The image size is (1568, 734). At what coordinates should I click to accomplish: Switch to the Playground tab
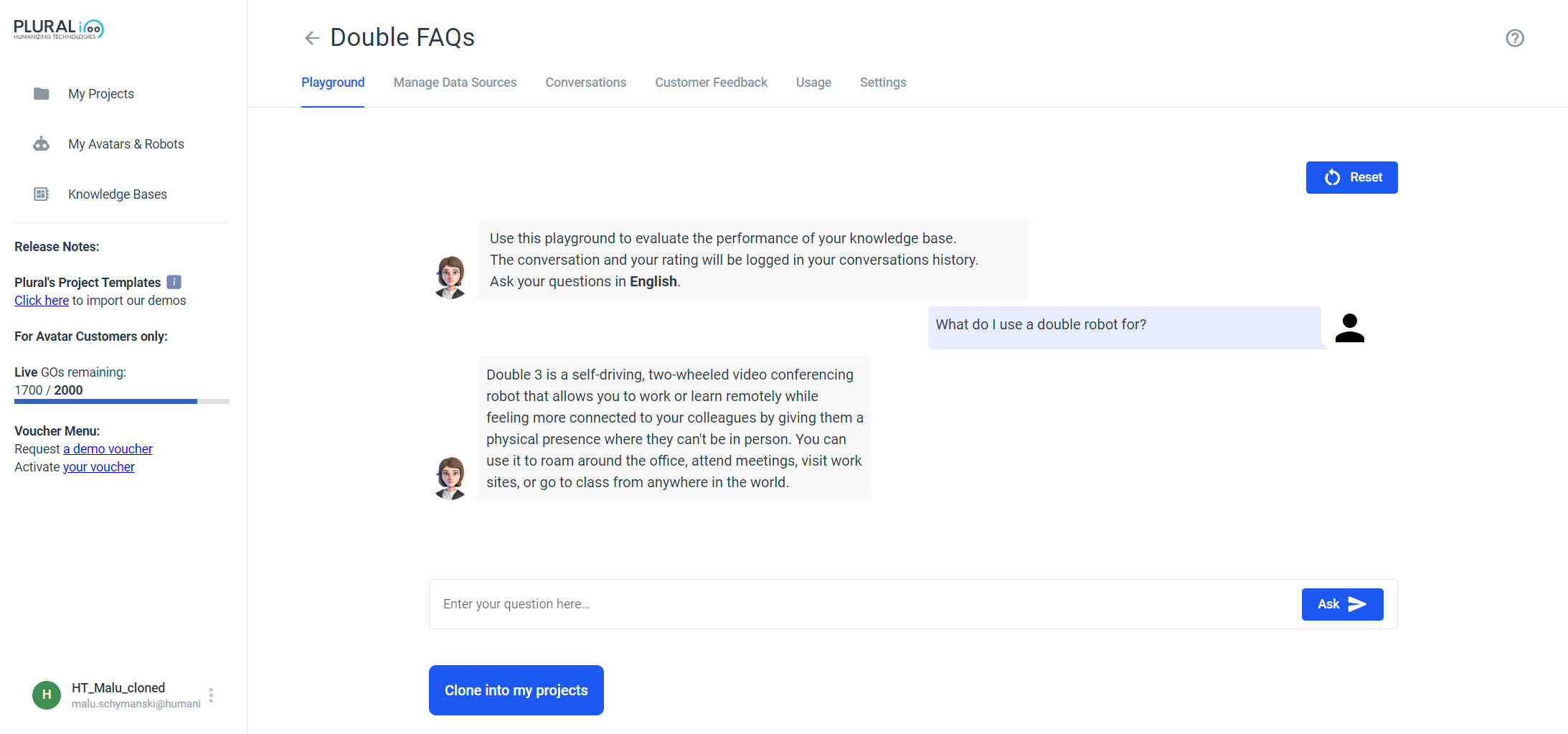(x=333, y=83)
